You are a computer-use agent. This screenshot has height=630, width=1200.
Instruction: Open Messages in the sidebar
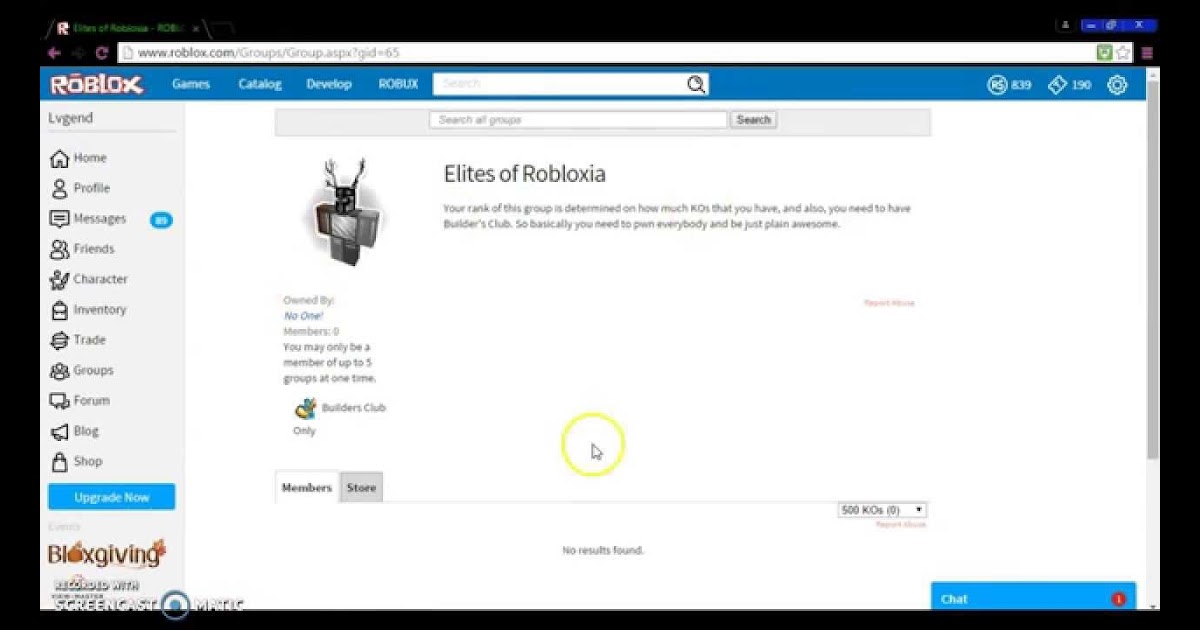tap(88, 219)
